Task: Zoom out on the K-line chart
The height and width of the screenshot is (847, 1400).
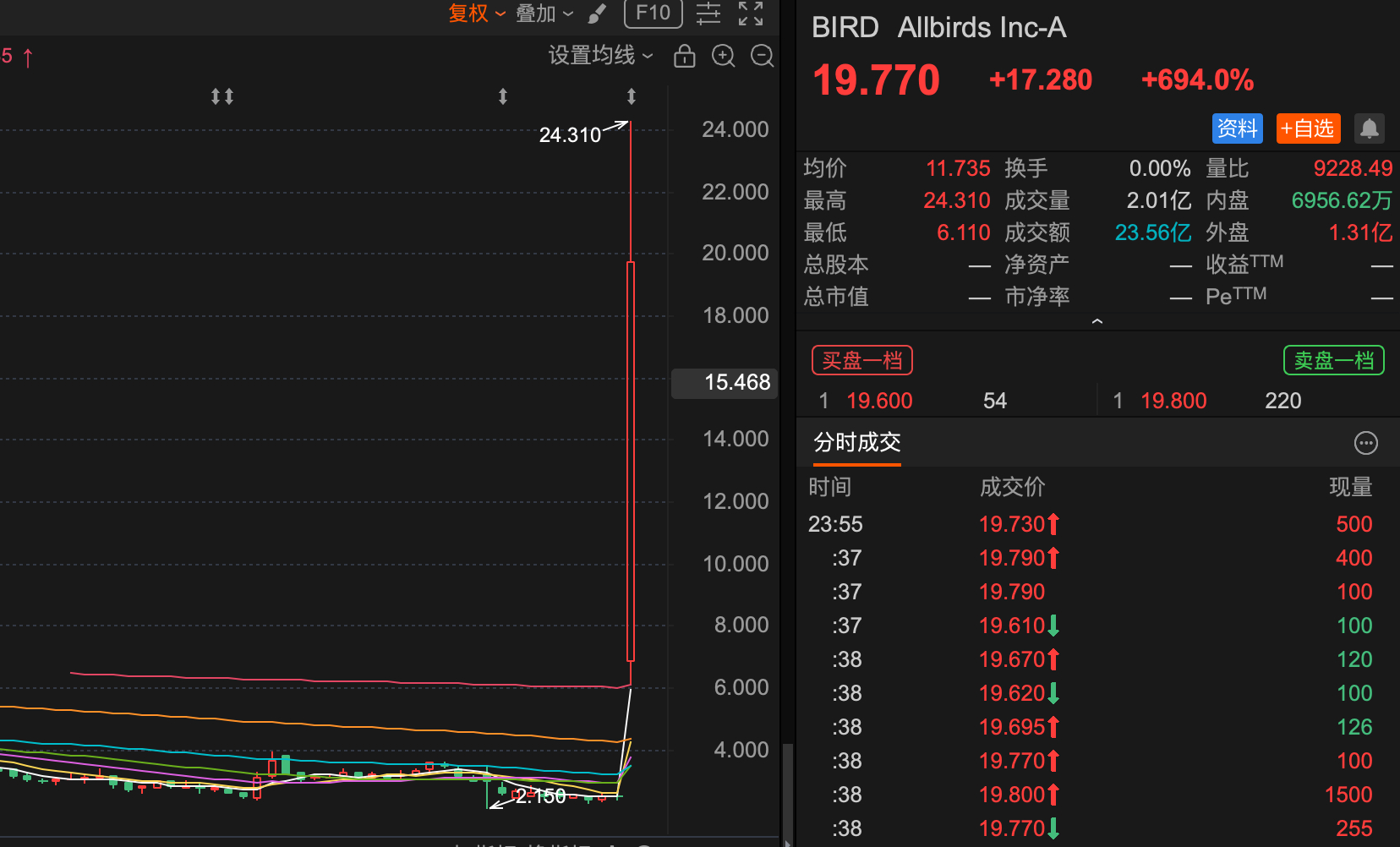Action: (x=763, y=56)
